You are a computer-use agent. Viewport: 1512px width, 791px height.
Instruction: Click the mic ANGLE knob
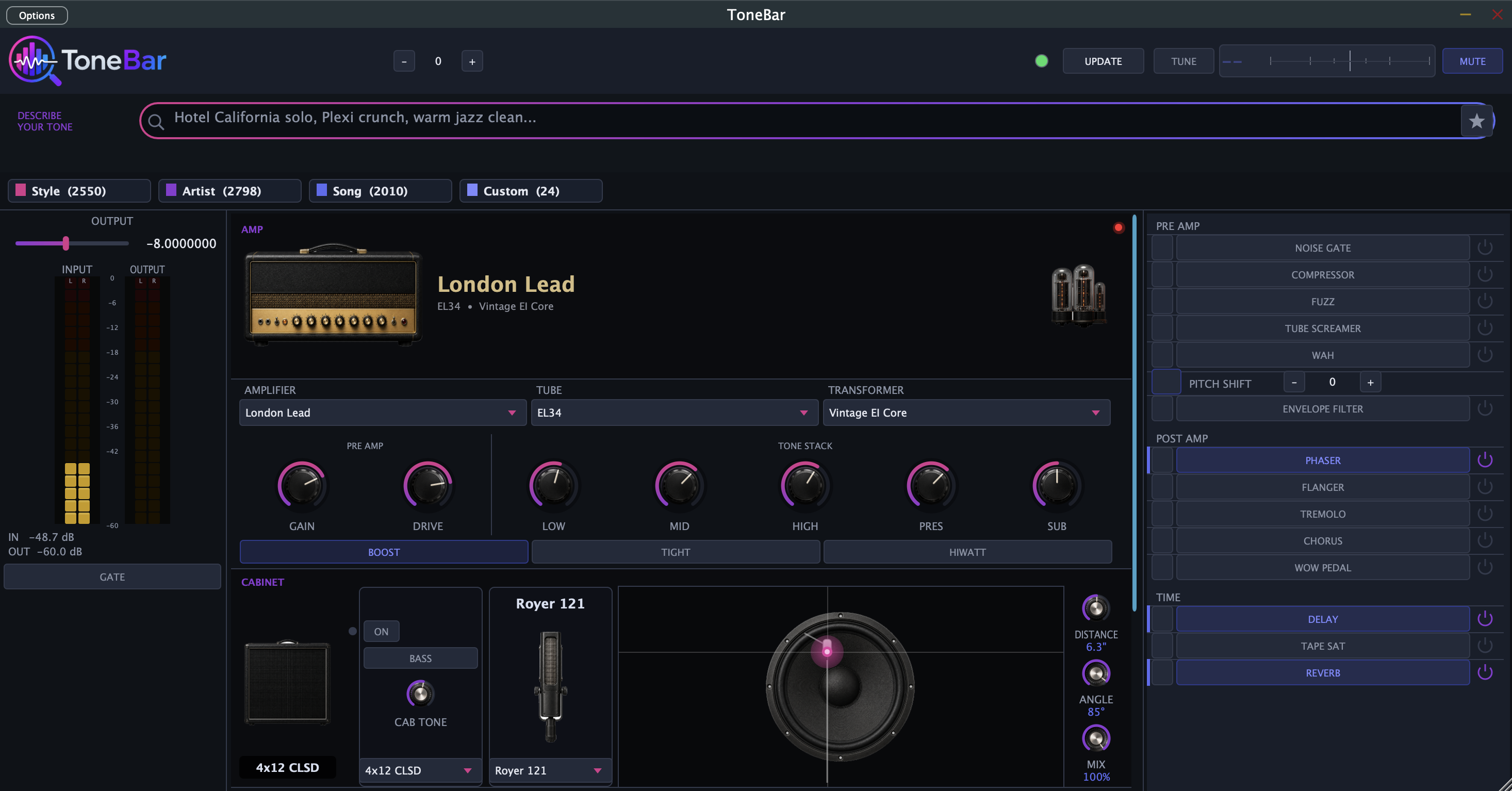[1095, 673]
